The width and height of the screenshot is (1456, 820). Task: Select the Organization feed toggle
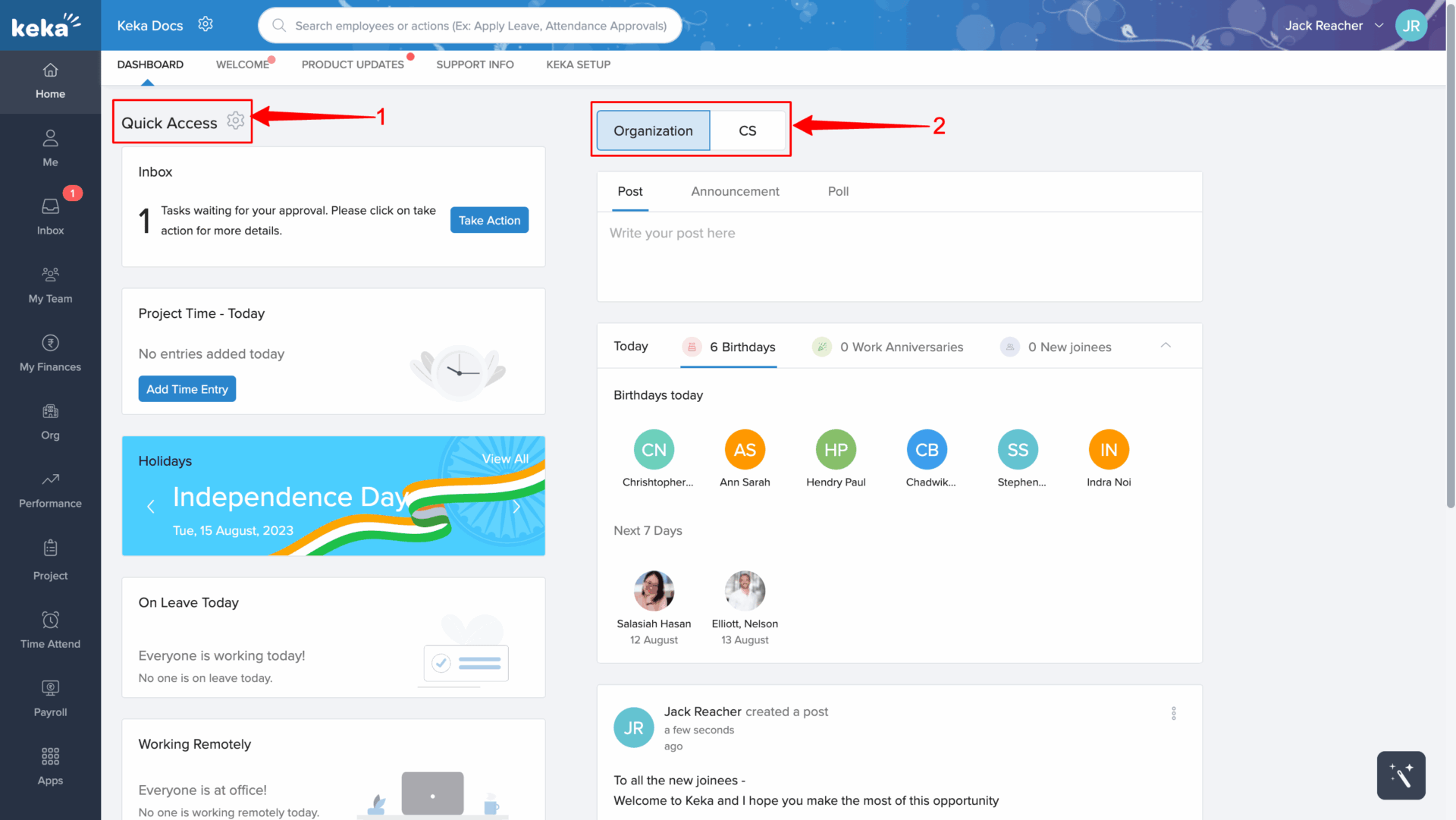[x=653, y=130]
